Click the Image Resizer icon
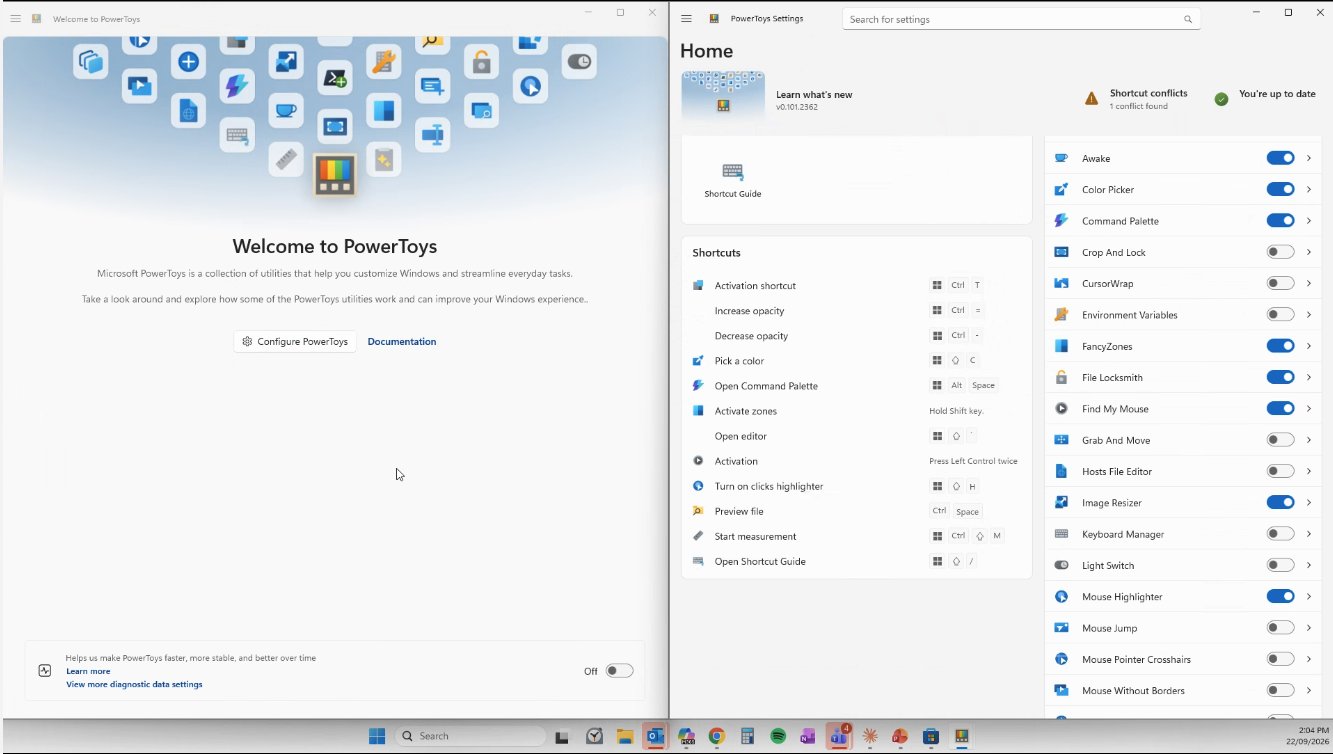 click(x=1061, y=503)
